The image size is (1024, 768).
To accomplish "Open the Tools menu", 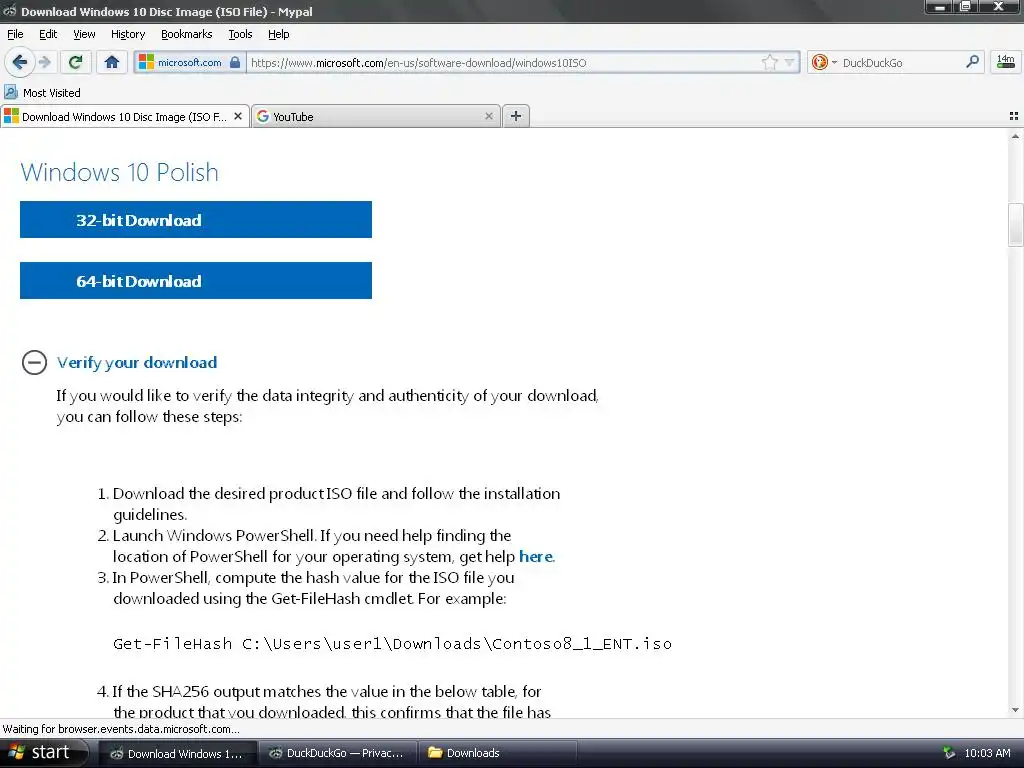I will pos(240,34).
